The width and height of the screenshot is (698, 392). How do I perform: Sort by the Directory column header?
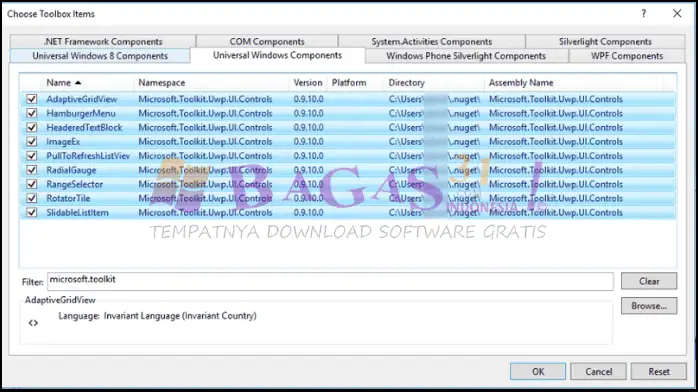click(434, 83)
